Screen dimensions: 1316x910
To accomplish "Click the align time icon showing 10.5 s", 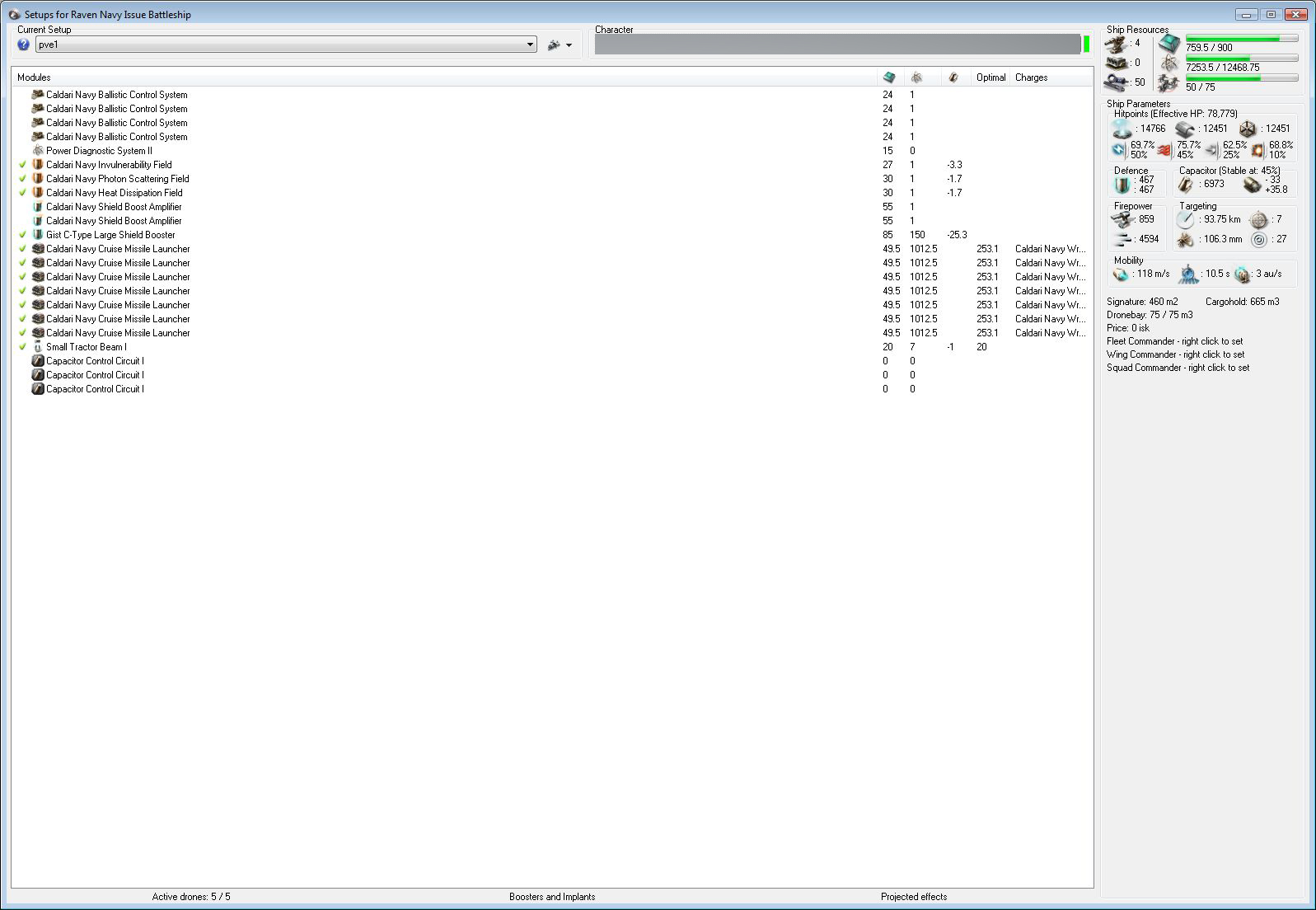I will point(1188,274).
